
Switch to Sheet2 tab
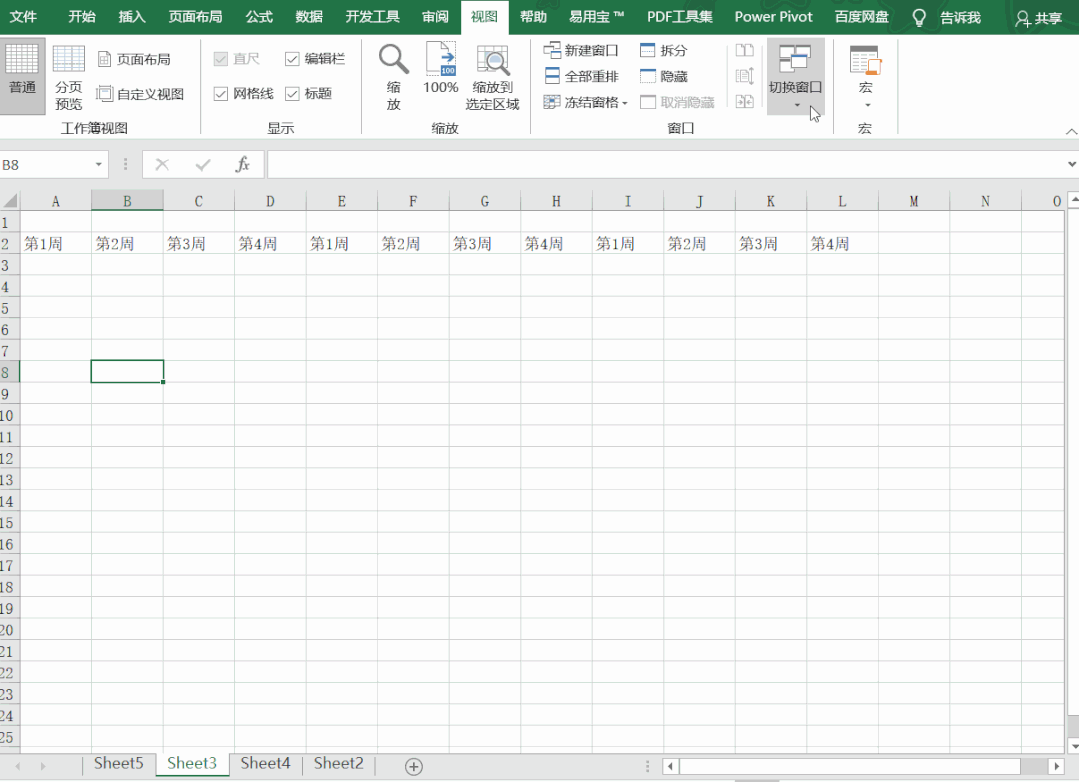pyautogui.click(x=339, y=763)
